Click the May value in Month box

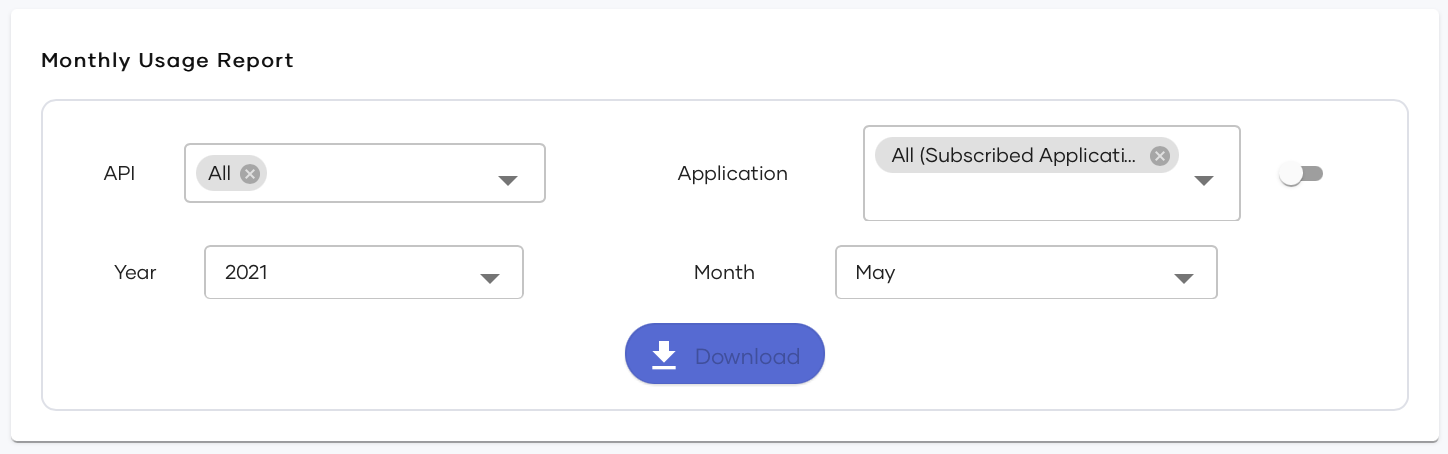875,272
